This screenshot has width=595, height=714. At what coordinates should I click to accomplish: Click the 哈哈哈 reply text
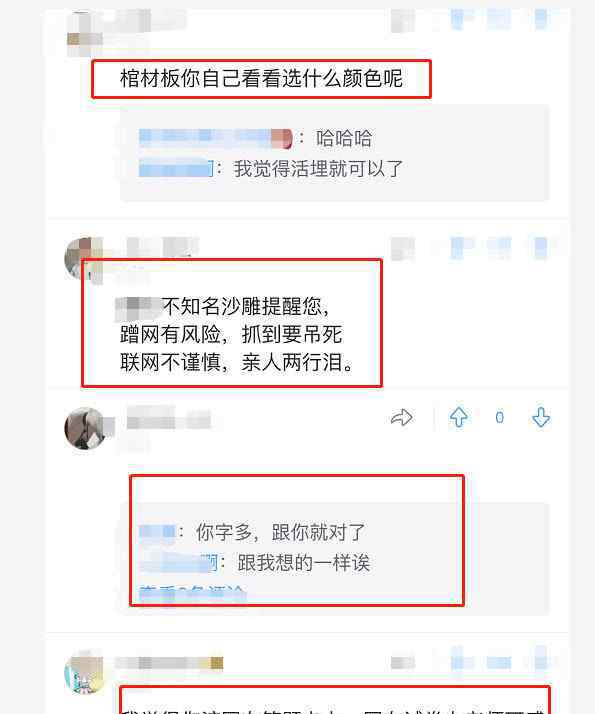coord(344,138)
